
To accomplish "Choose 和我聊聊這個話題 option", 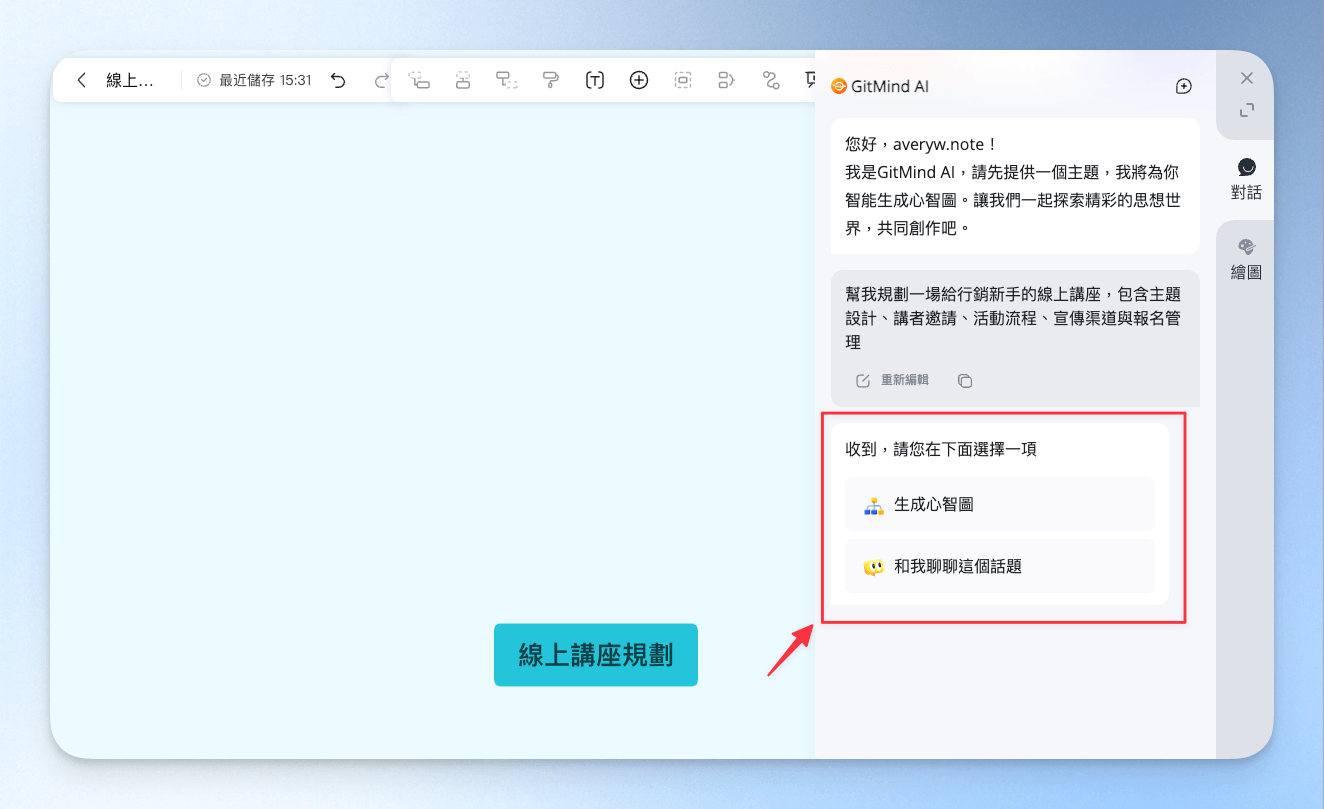I will tap(1000, 567).
